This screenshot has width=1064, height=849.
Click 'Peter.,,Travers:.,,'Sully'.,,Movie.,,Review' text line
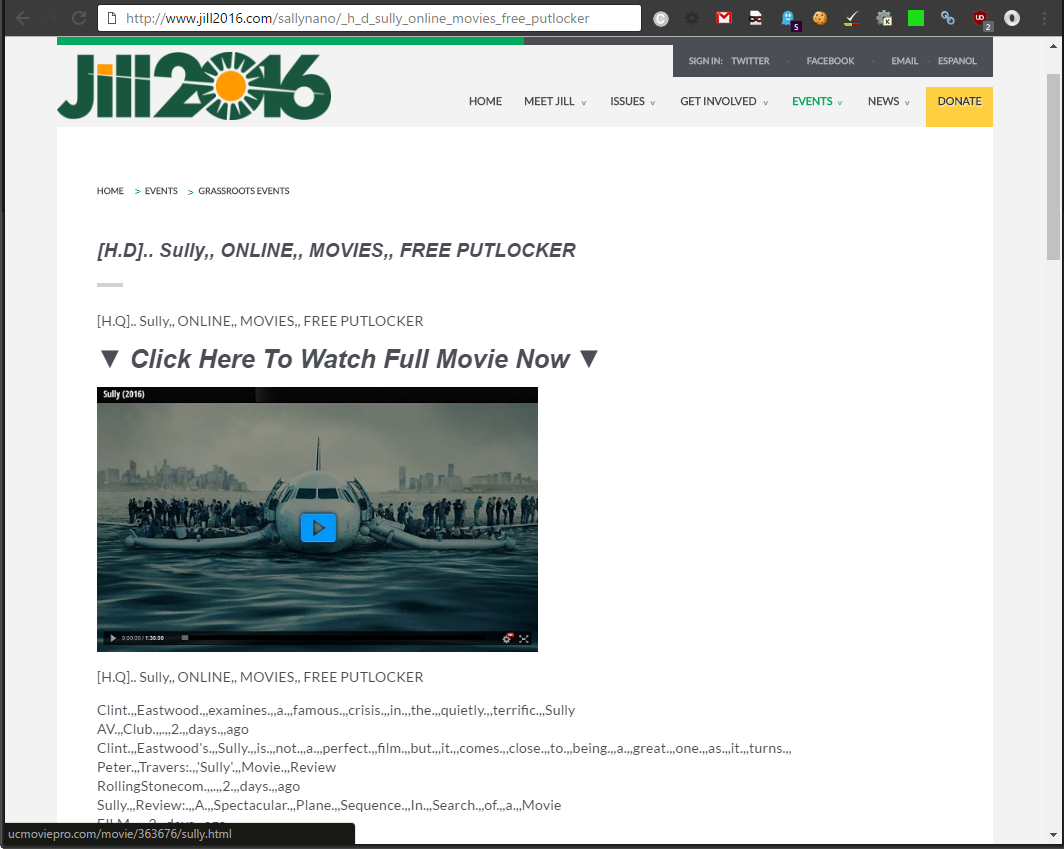coord(216,768)
